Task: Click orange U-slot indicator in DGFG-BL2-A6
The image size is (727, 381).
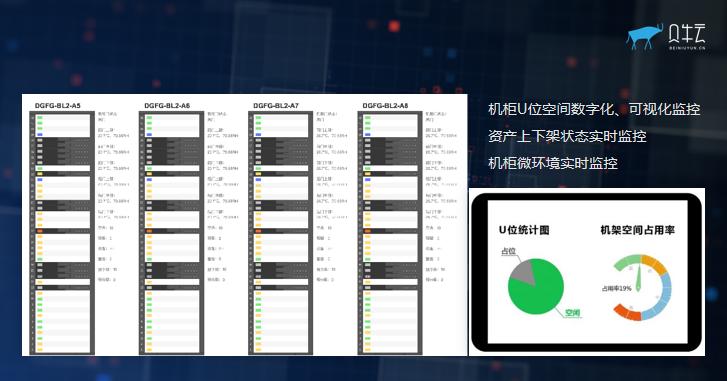Action: coord(149,231)
